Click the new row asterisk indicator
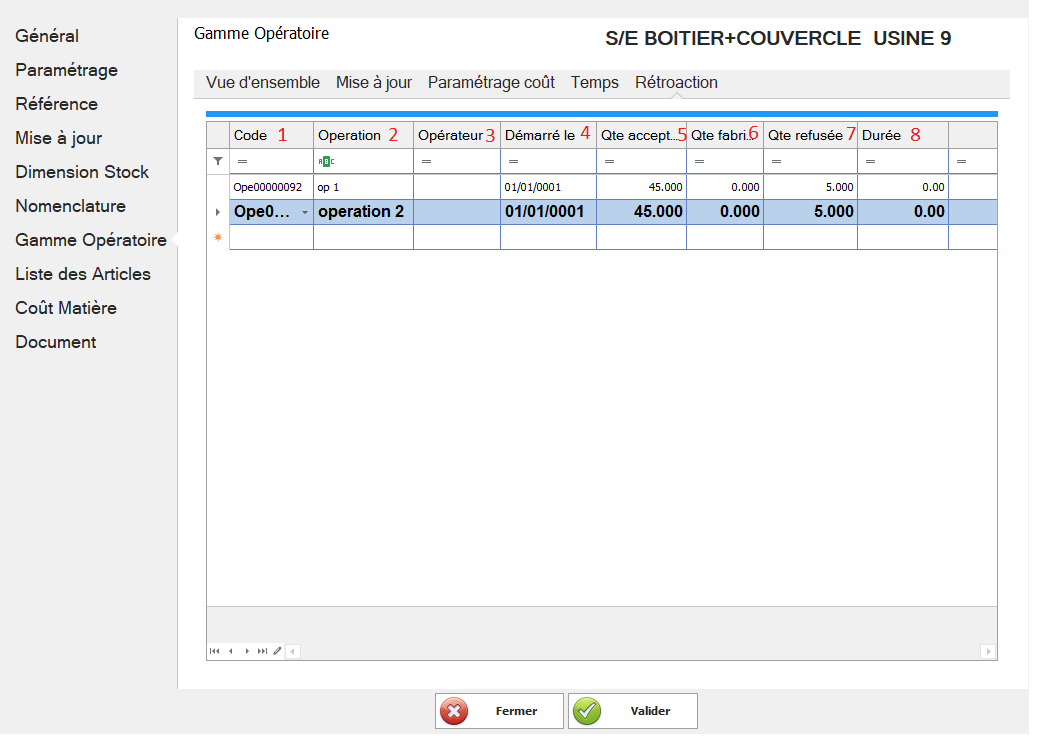The width and height of the screenshot is (1055, 736). [x=218, y=237]
